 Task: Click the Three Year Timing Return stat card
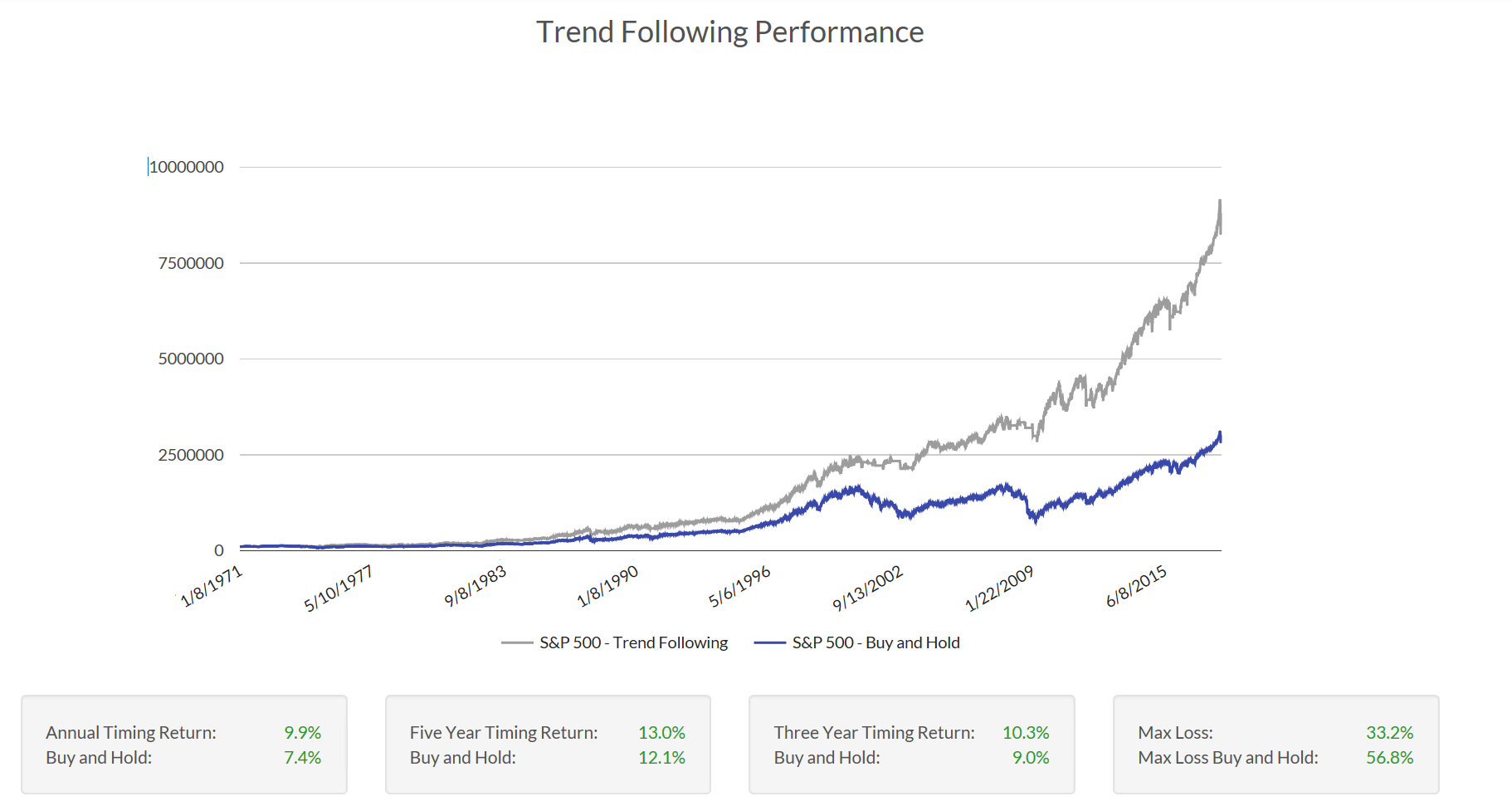[x=912, y=745]
